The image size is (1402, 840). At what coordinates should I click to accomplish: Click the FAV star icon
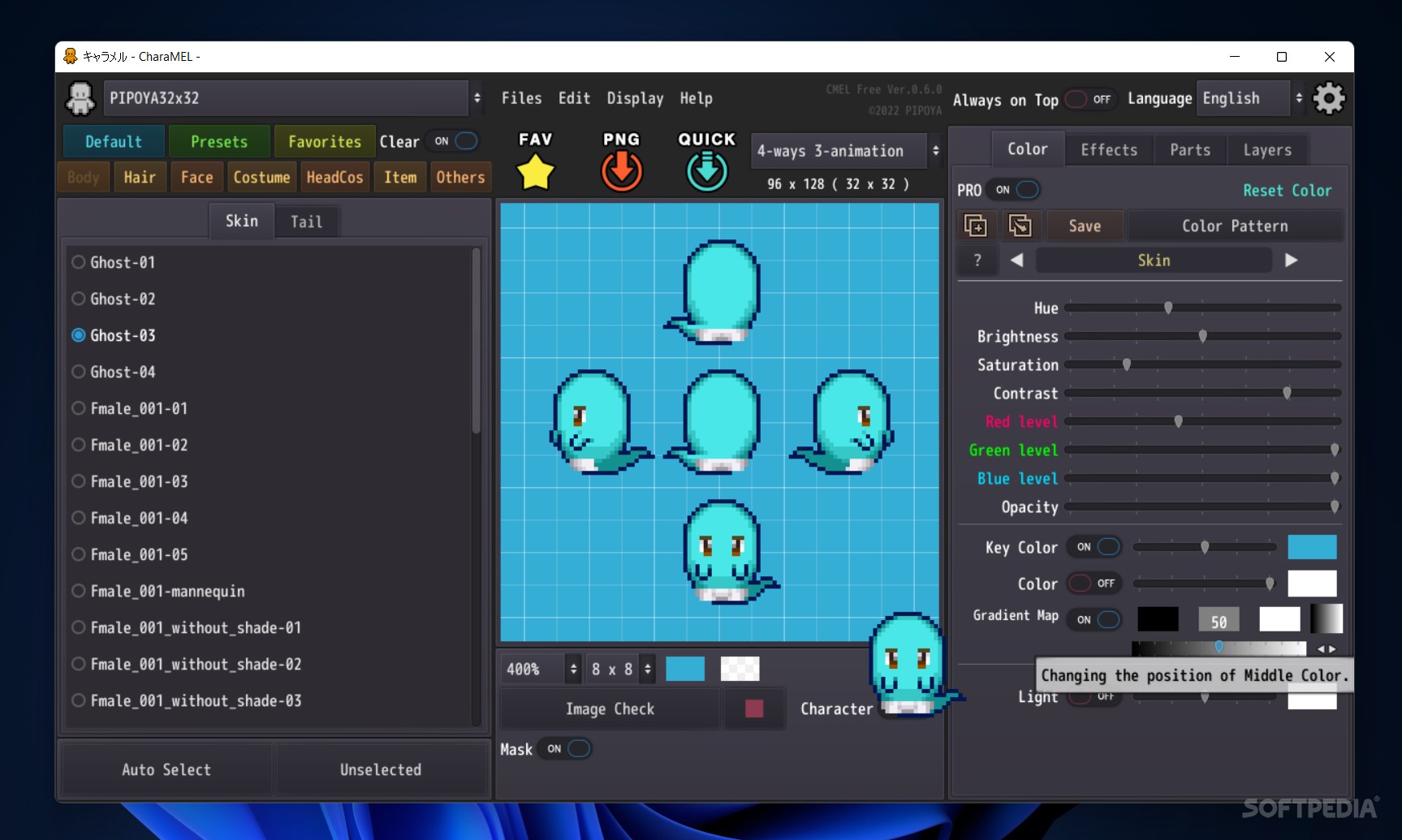[535, 172]
